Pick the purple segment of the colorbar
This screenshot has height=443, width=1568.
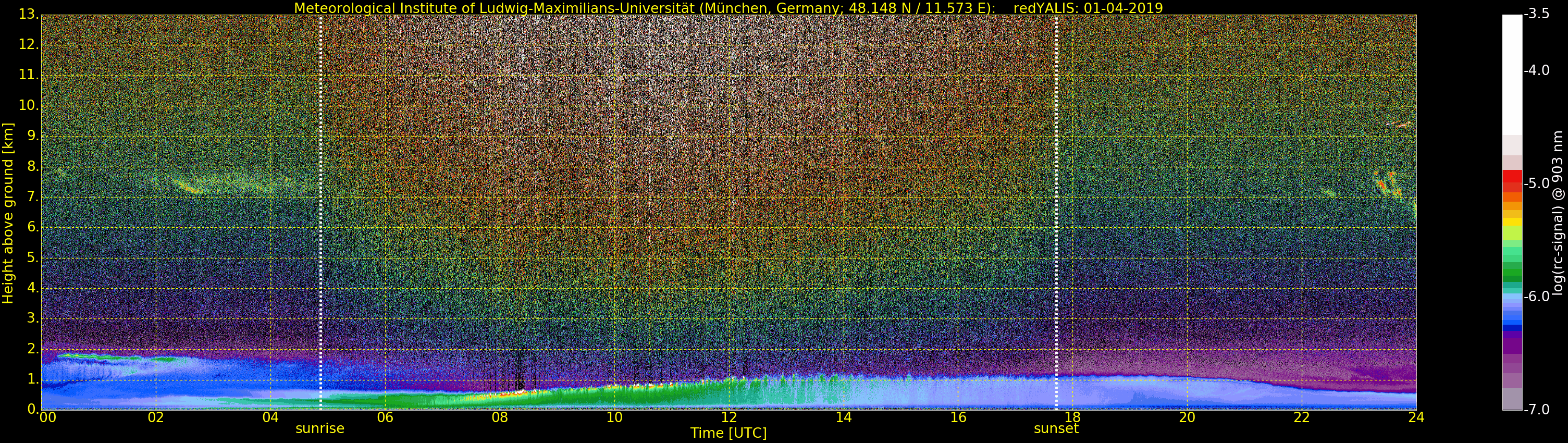pyautogui.click(x=1512, y=346)
